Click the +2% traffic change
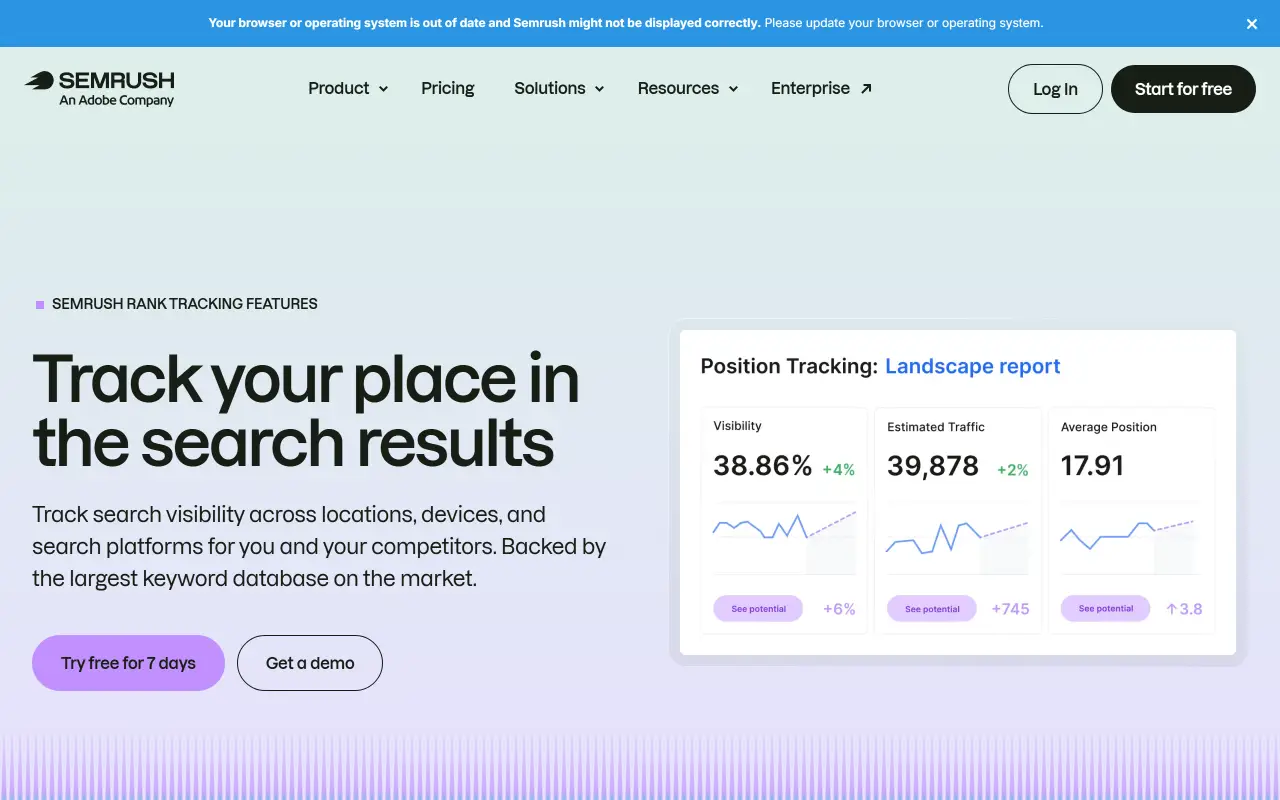This screenshot has width=1280, height=800. (x=1013, y=470)
